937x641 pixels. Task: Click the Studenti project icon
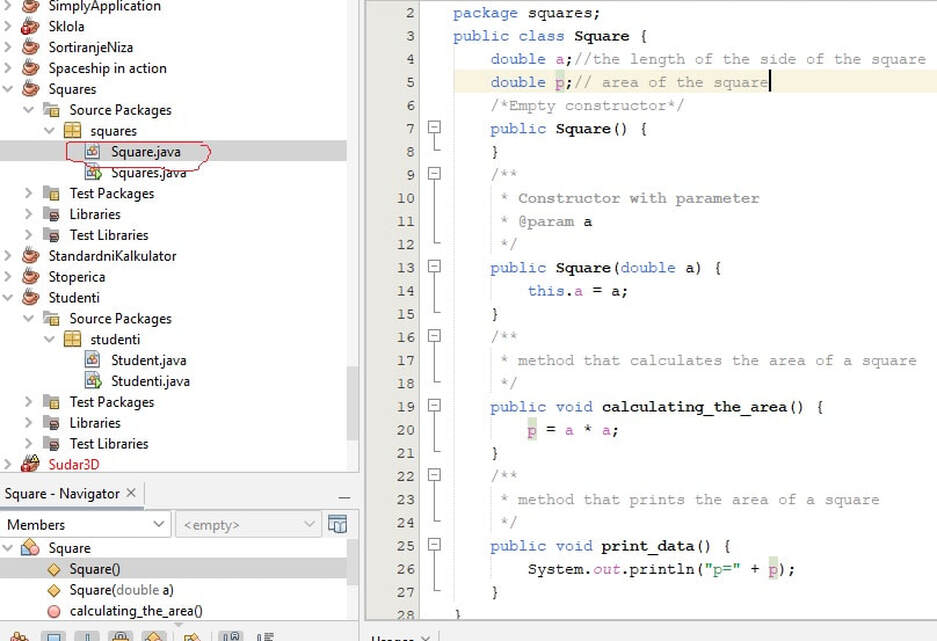30,298
